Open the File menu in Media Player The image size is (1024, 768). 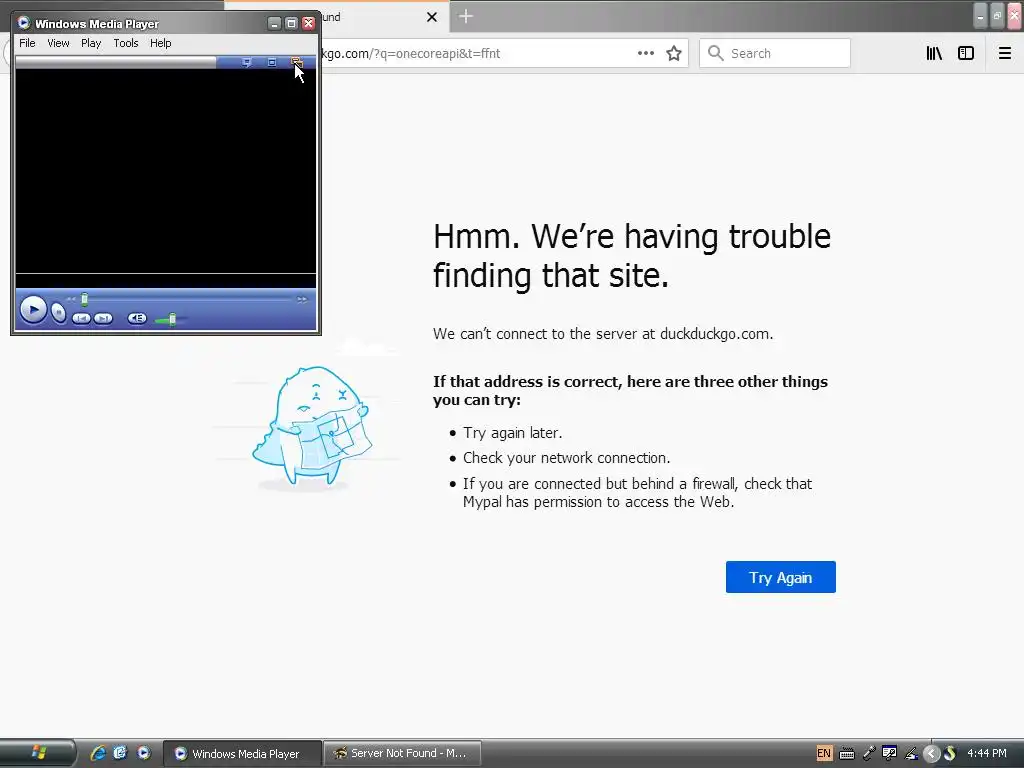(27, 43)
